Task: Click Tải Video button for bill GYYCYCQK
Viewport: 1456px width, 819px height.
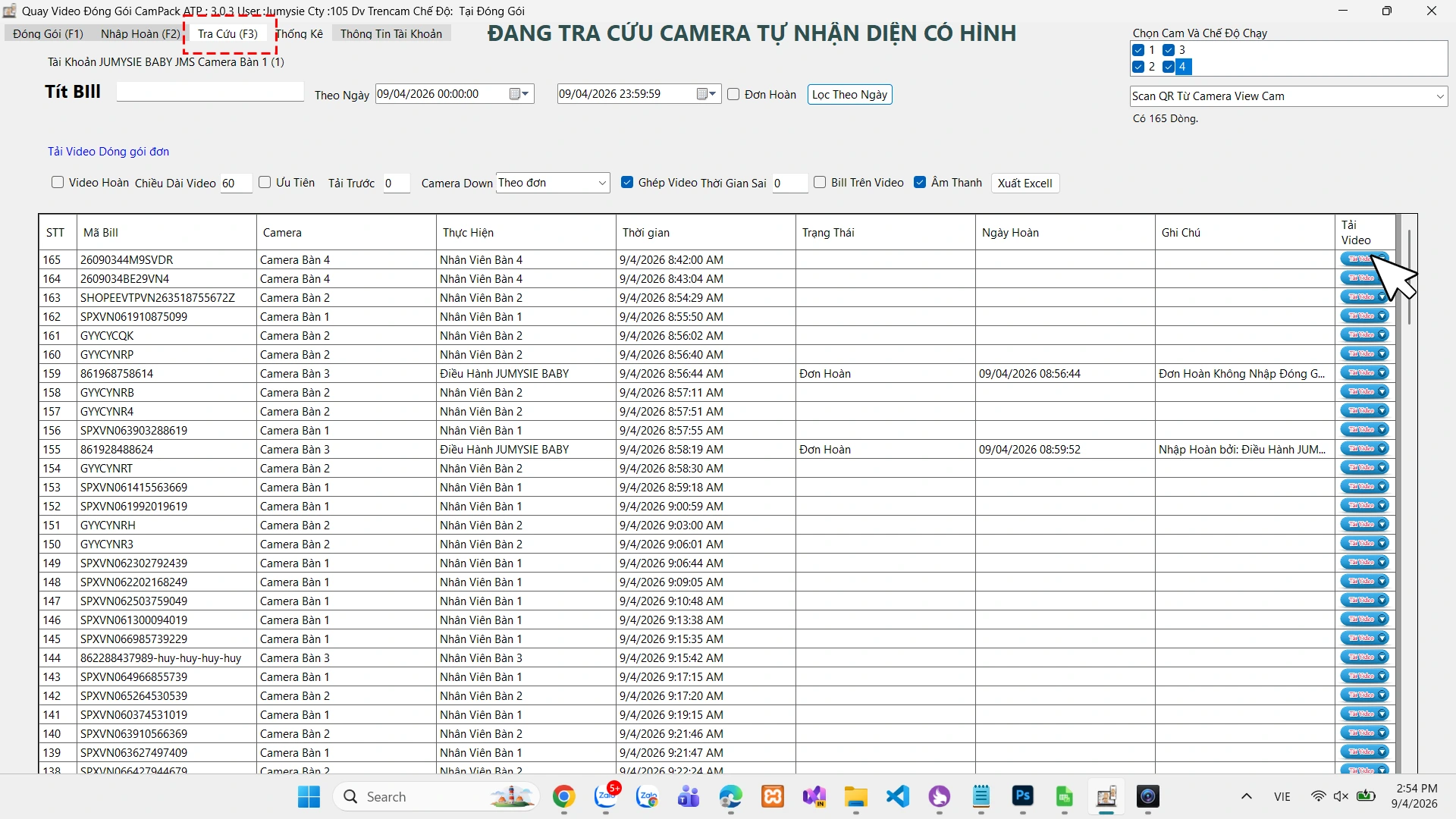Action: pyautogui.click(x=1364, y=335)
